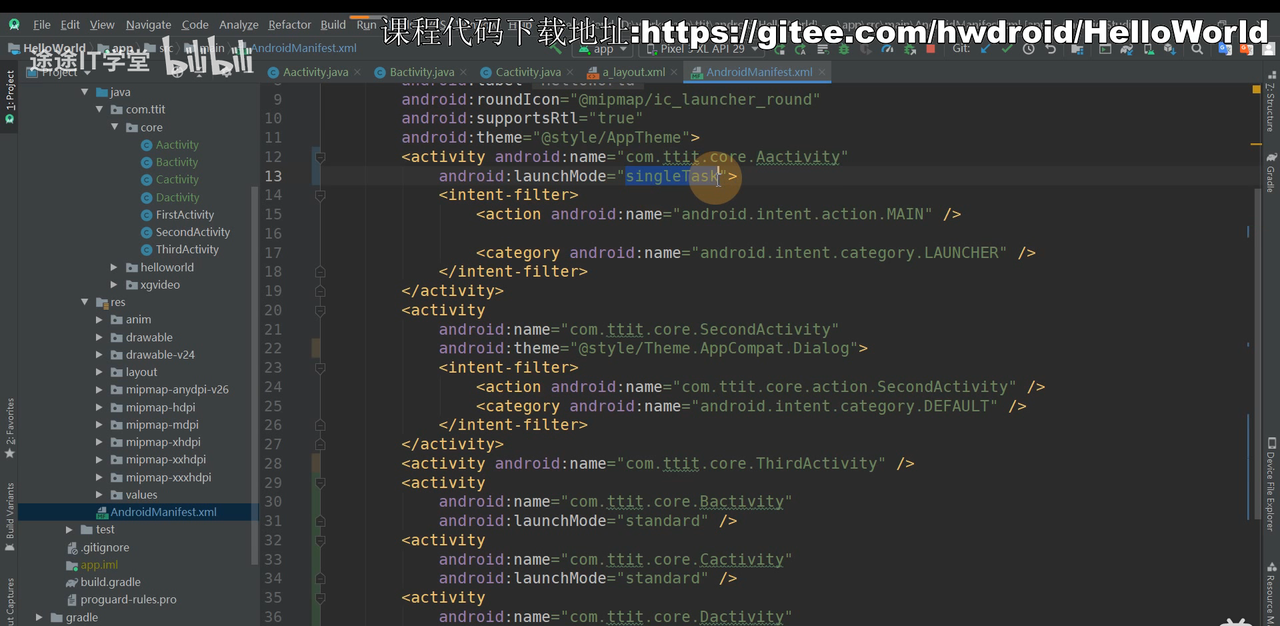Screen dimensions: 1280x626
Task: Collapse the res folder
Action: (85, 302)
